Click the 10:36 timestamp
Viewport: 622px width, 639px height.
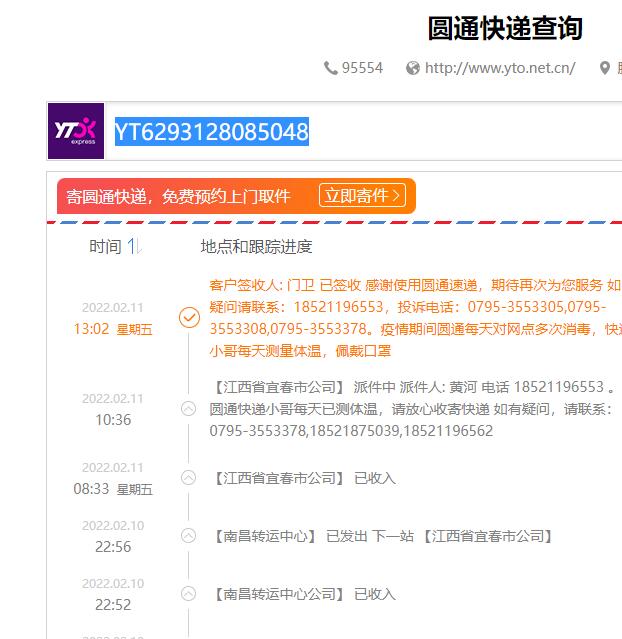[x=113, y=420]
